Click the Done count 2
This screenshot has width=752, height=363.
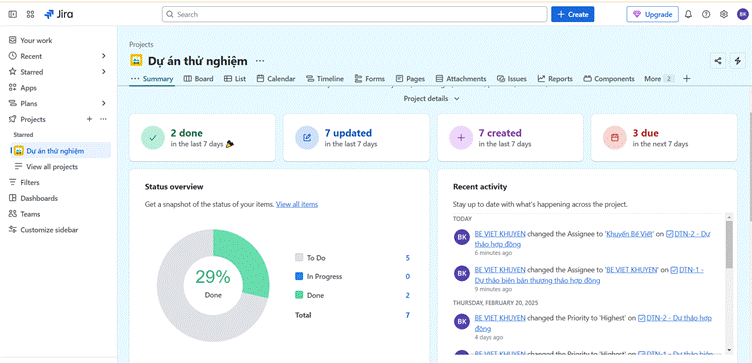click(x=408, y=295)
